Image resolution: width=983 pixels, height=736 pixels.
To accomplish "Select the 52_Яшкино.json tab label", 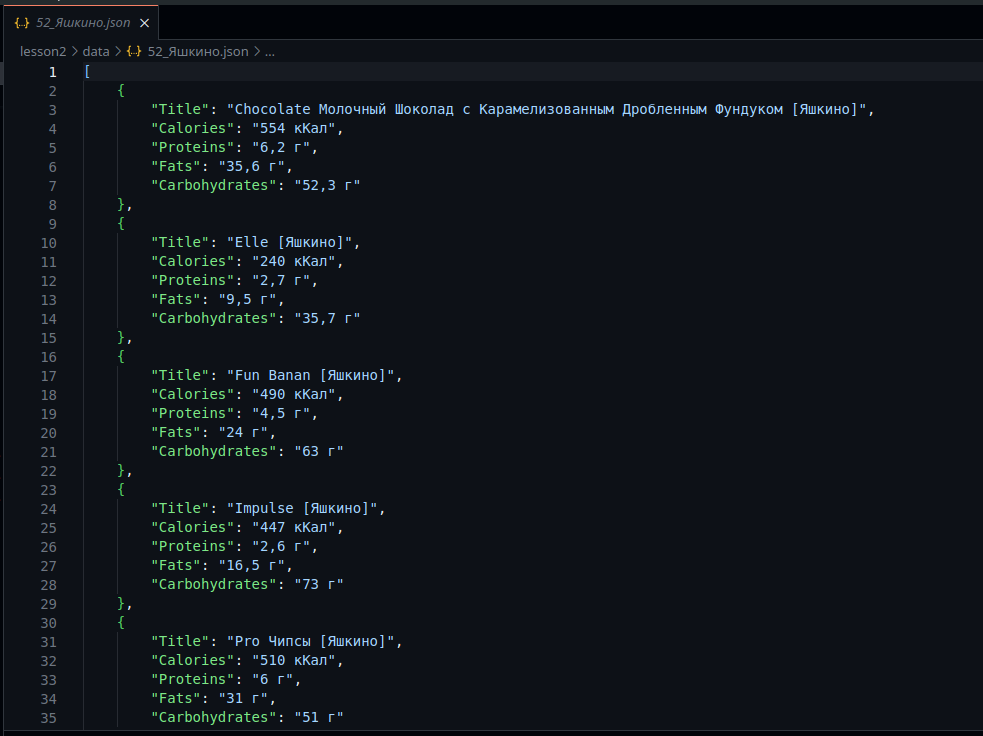I will pos(83,23).
